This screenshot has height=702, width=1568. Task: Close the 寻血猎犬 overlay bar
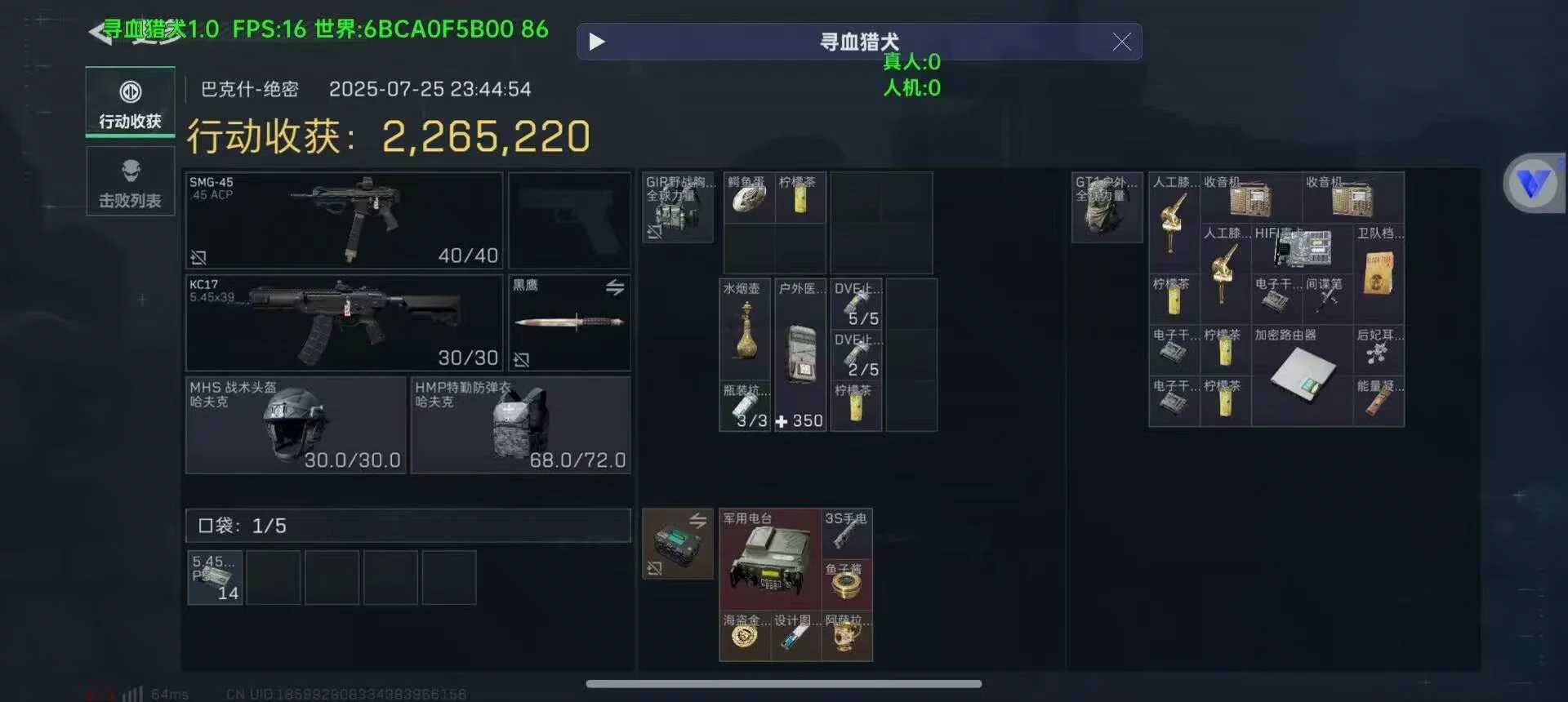click(1122, 42)
